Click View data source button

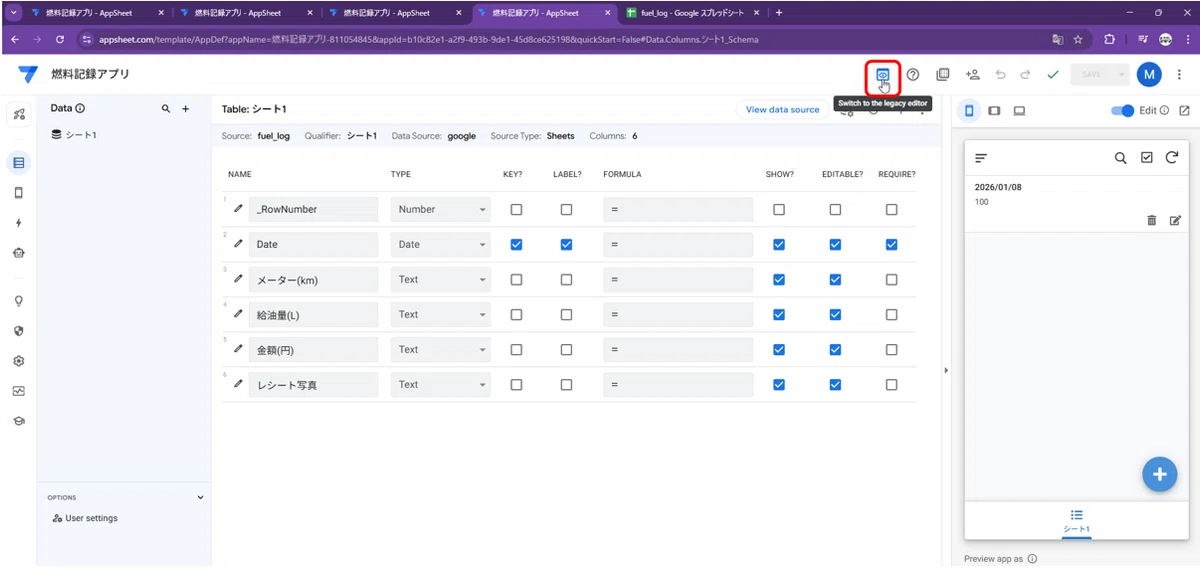click(783, 110)
